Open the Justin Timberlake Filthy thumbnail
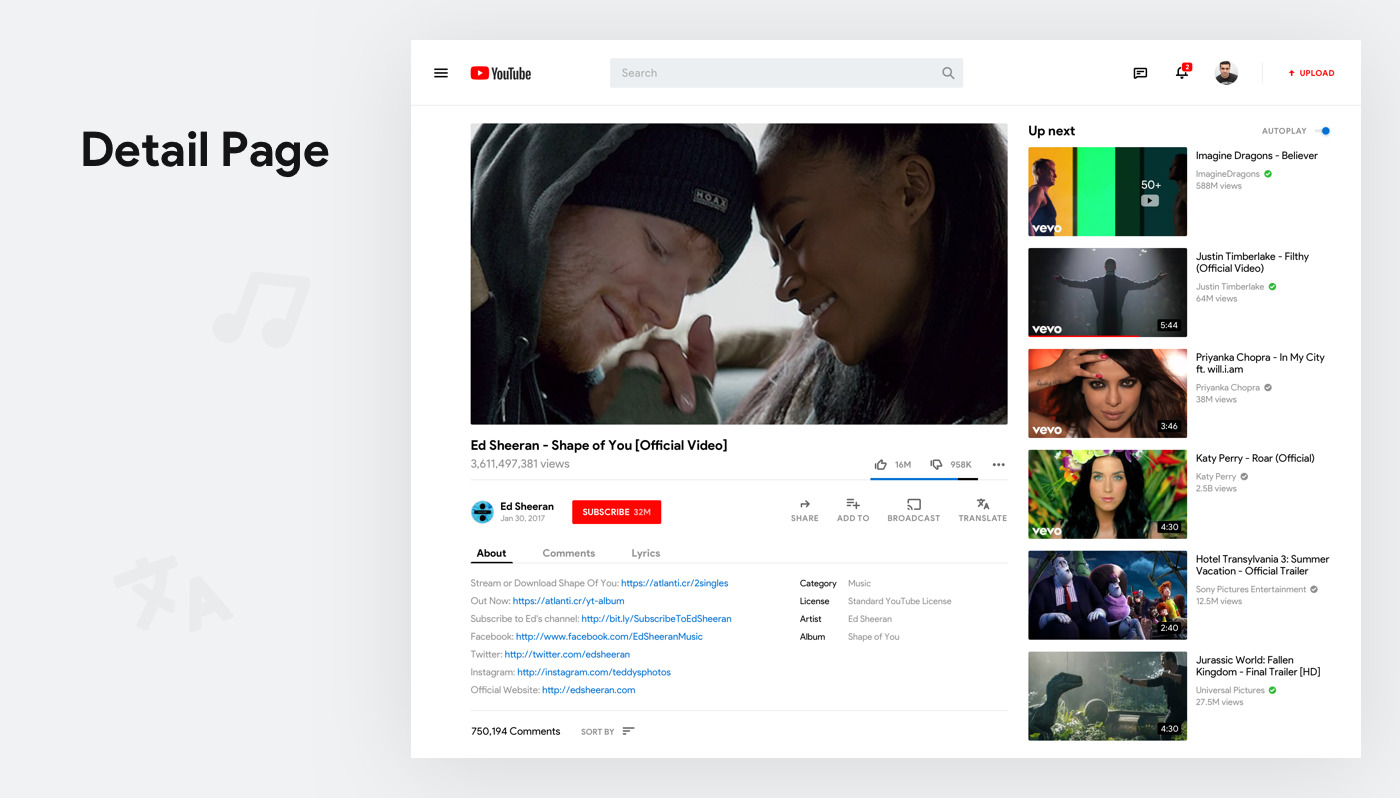This screenshot has width=1400, height=798. click(x=1108, y=293)
